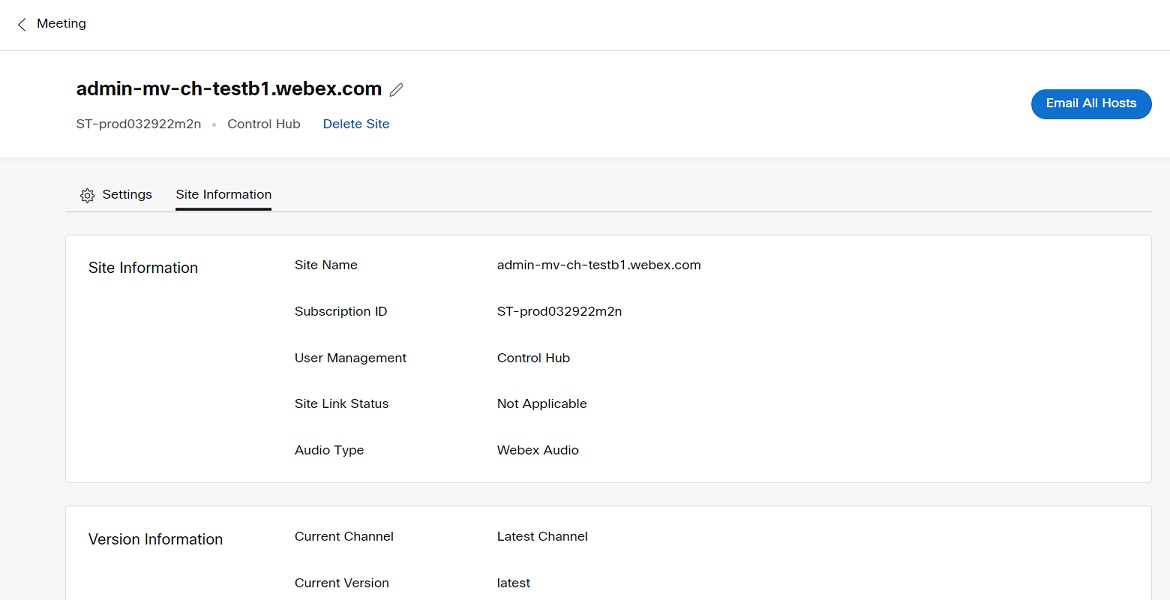Click the User Management field label
This screenshot has height=600, width=1170.
351,358
